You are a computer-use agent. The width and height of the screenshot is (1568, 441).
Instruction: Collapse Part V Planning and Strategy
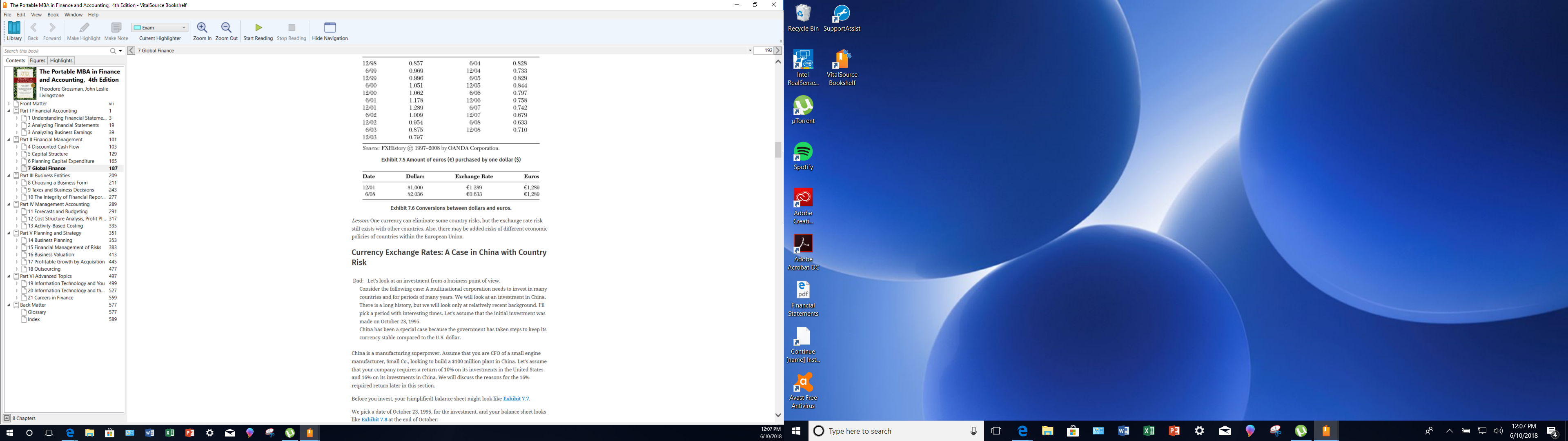click(9, 233)
